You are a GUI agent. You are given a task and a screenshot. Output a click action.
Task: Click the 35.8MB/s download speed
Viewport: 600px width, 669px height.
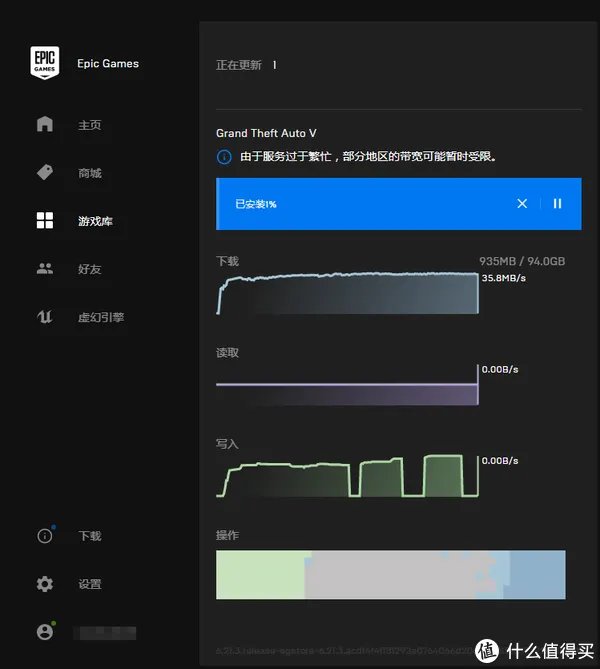coord(504,278)
